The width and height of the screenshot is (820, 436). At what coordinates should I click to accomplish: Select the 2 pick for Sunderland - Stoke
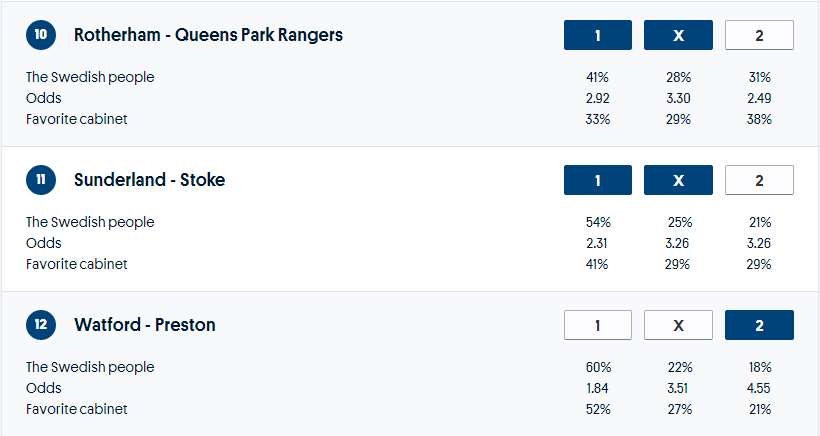tap(759, 180)
